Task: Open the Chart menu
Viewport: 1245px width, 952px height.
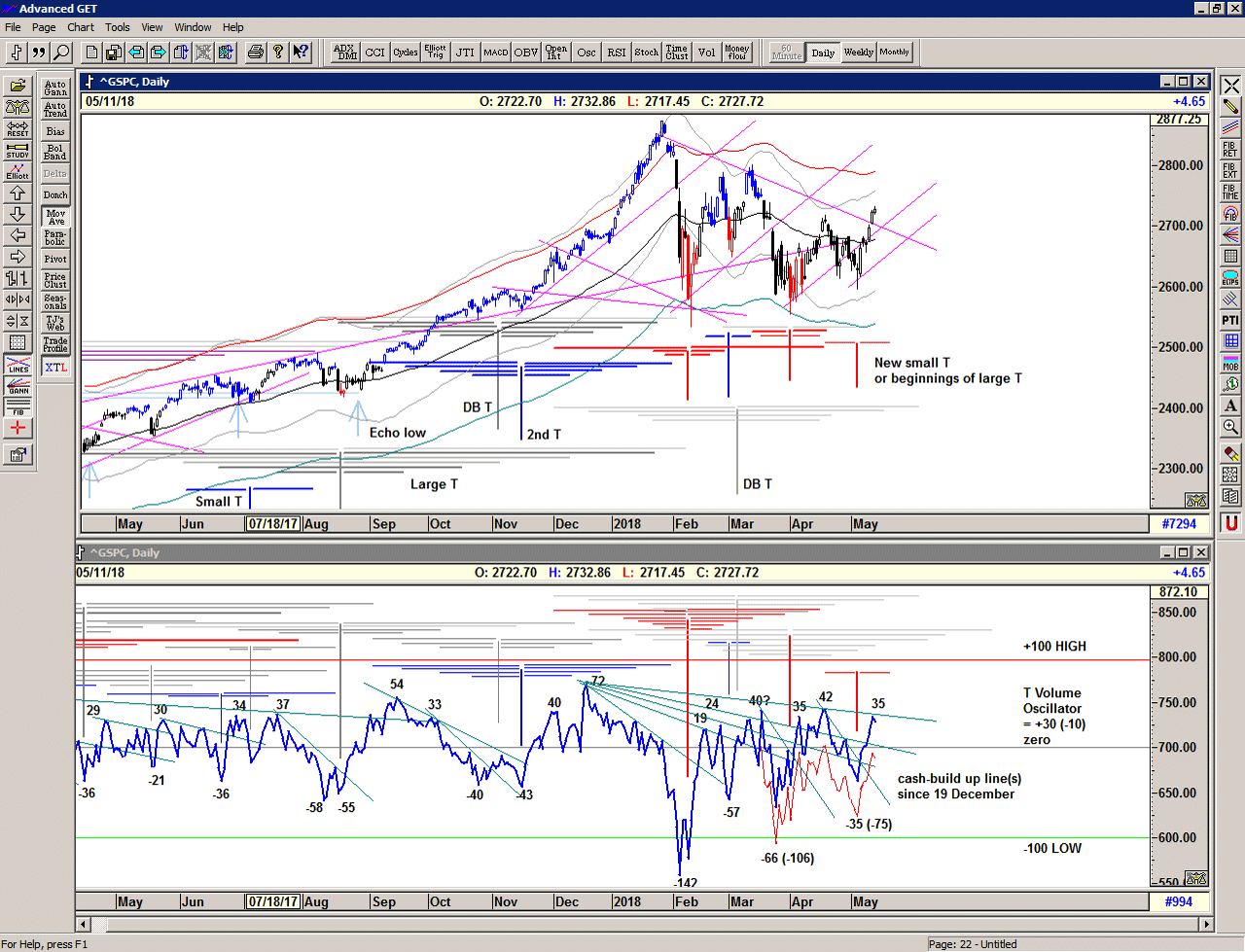Action: point(81,27)
